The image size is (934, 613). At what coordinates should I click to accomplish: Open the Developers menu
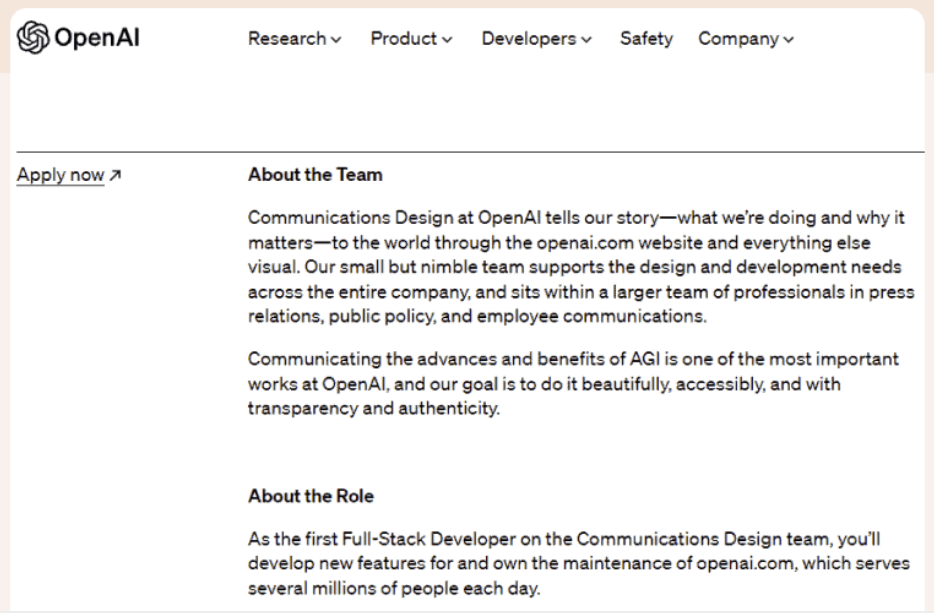[x=529, y=39]
